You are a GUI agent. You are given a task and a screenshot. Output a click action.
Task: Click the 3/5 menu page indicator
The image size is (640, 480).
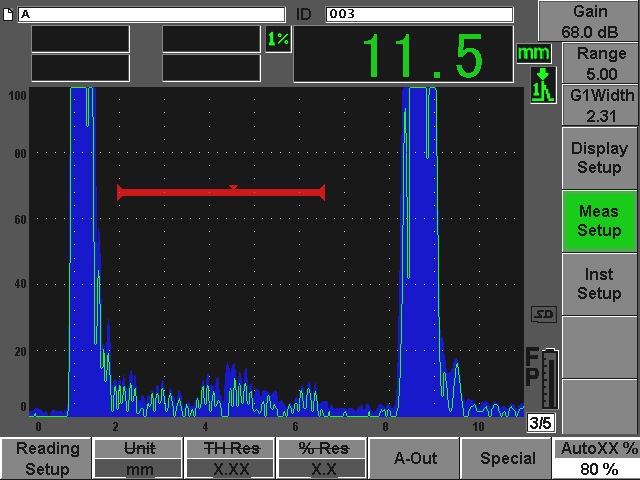pos(540,423)
